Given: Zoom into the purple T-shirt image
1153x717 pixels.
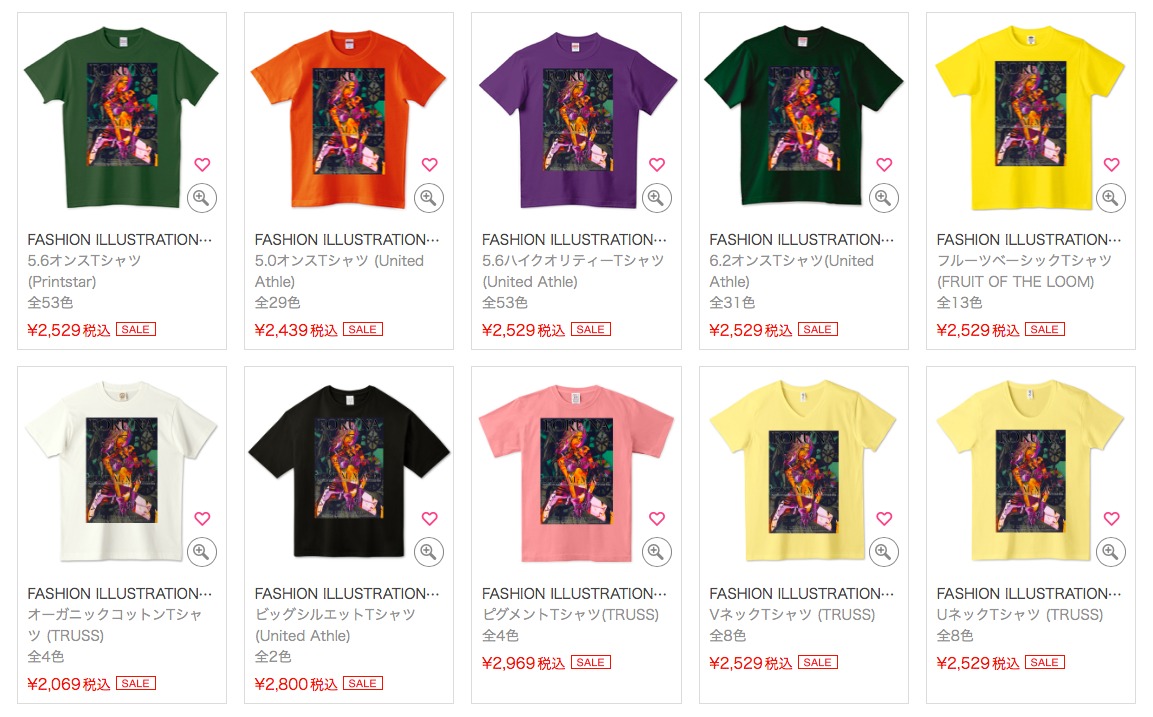Looking at the screenshot, I should coord(656,198).
